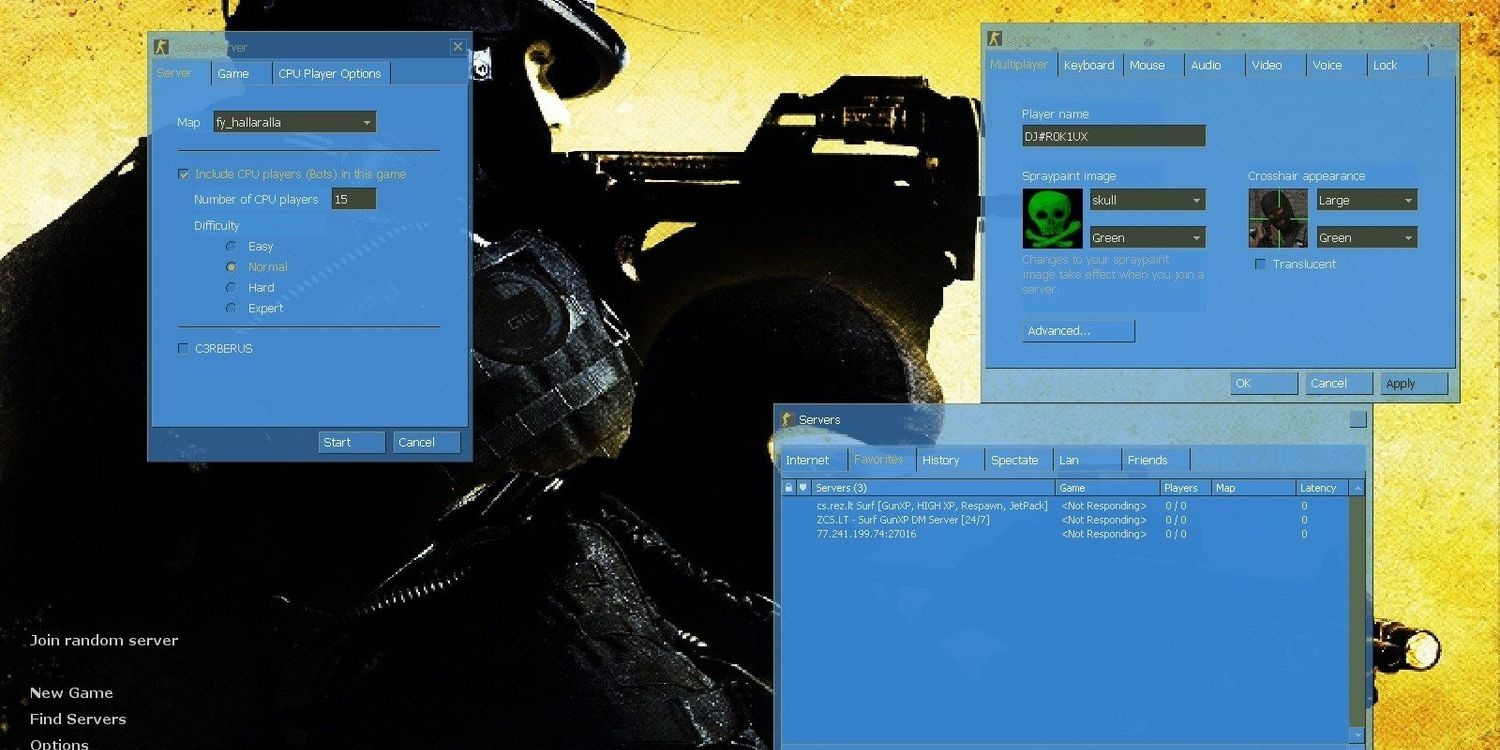Open the Video tab in Options
The height and width of the screenshot is (750, 1500).
(1276, 65)
